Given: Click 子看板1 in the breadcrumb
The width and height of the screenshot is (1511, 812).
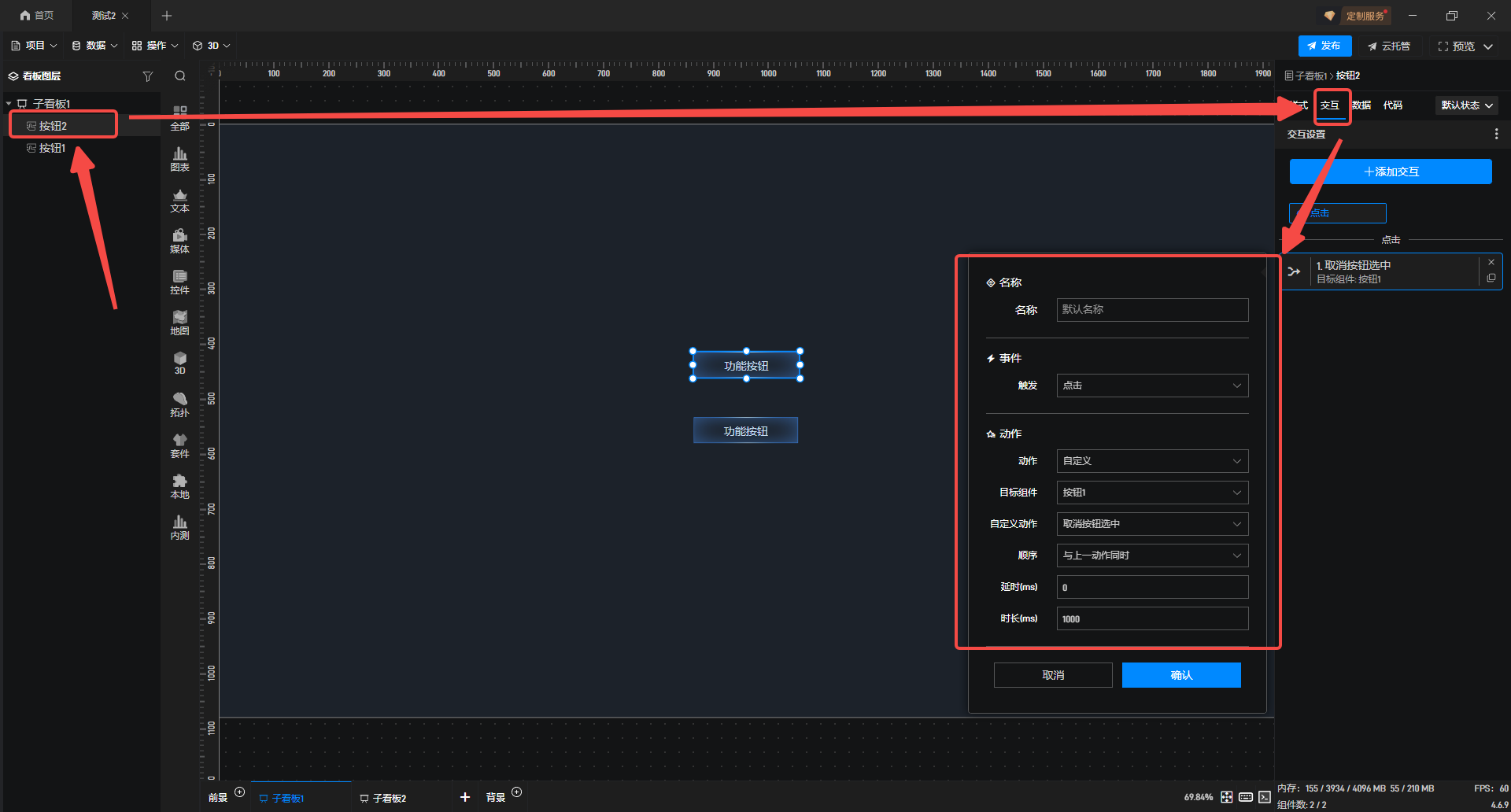Looking at the screenshot, I should click(x=1310, y=76).
